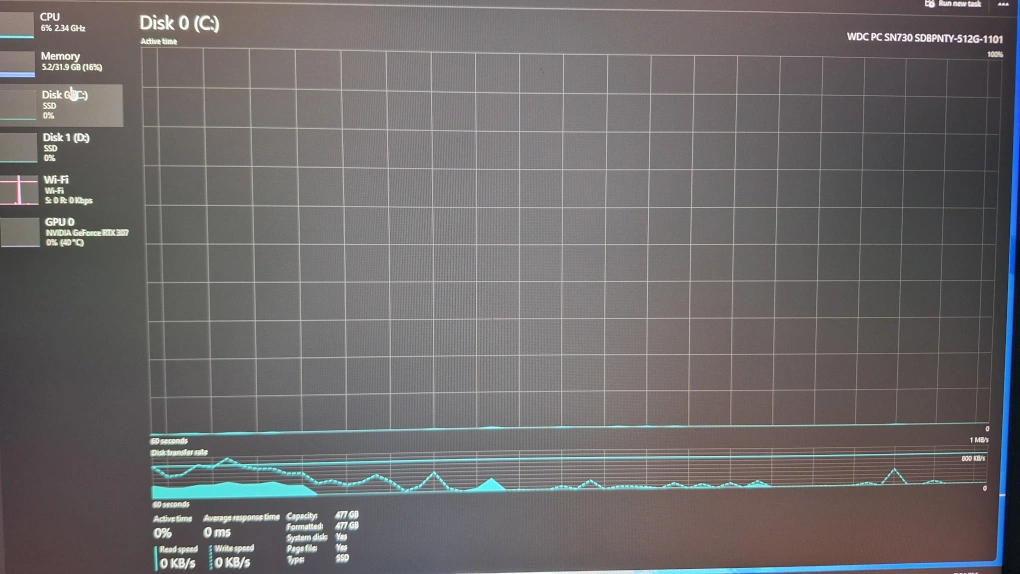1020x574 pixels.
Task: Click the WDC PC SN730 model name
Action: 924,38
